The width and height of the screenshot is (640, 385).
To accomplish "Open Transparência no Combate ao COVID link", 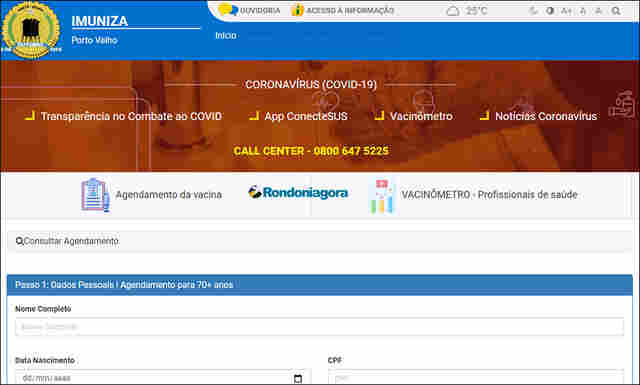I will (x=131, y=116).
